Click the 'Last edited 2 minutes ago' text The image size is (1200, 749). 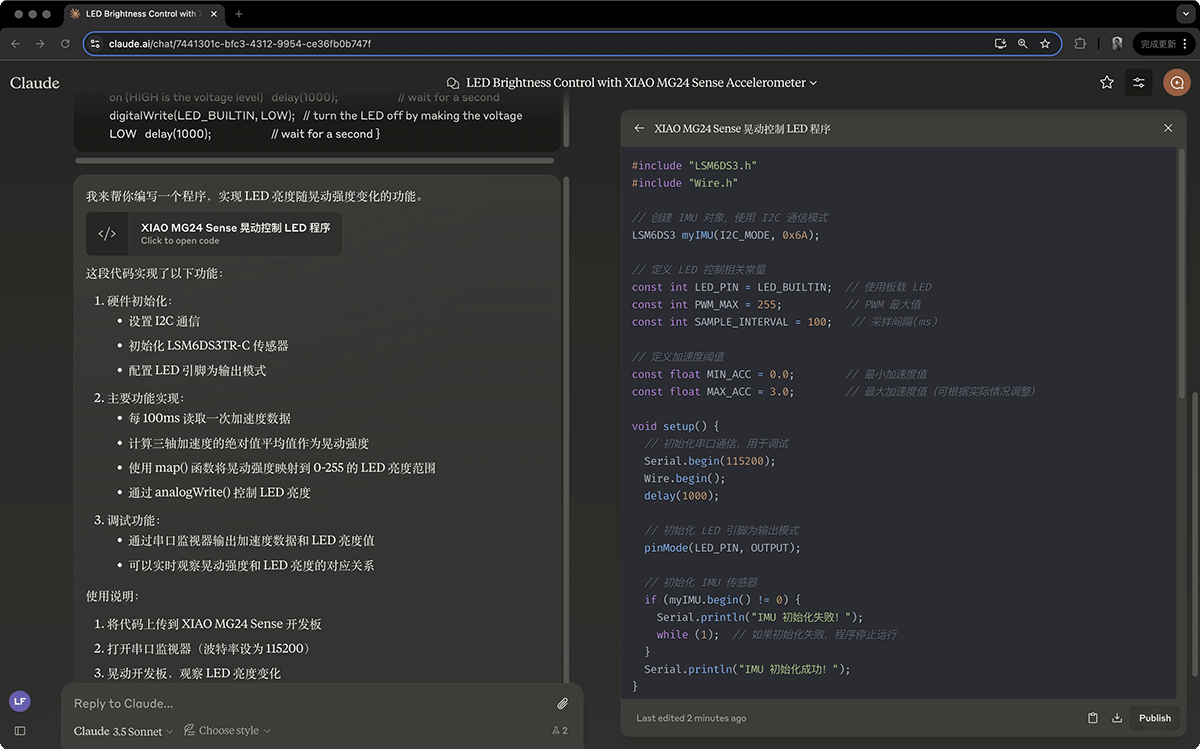[x=691, y=718]
